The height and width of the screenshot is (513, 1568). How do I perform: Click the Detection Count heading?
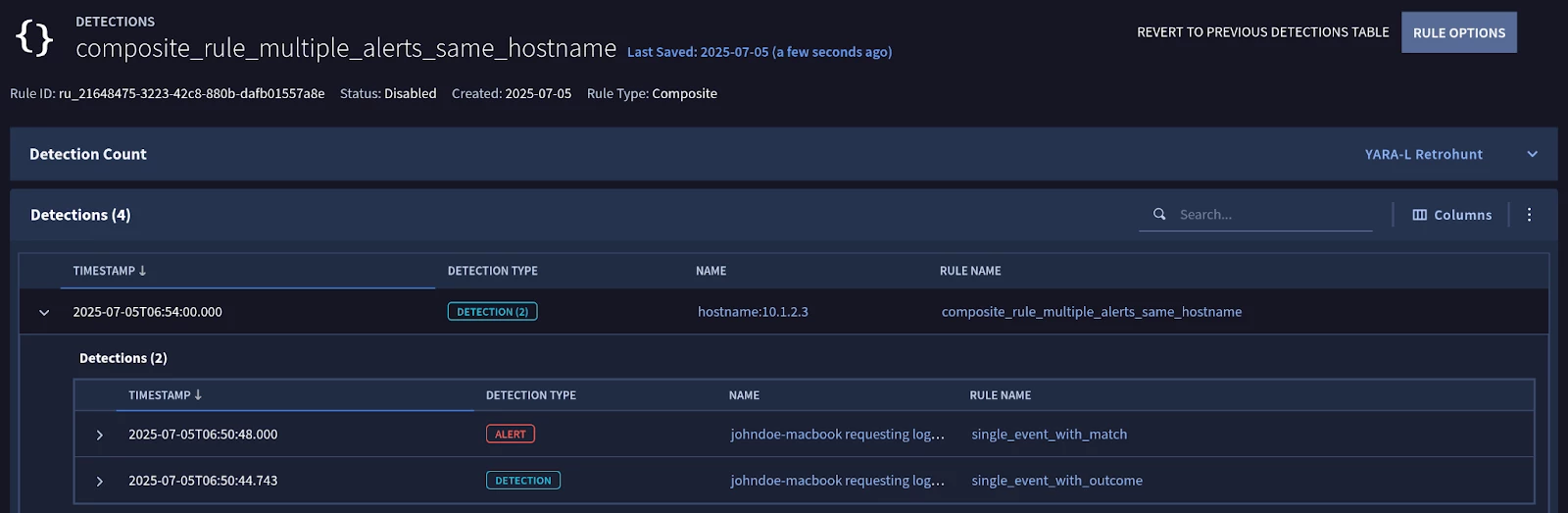pos(88,154)
